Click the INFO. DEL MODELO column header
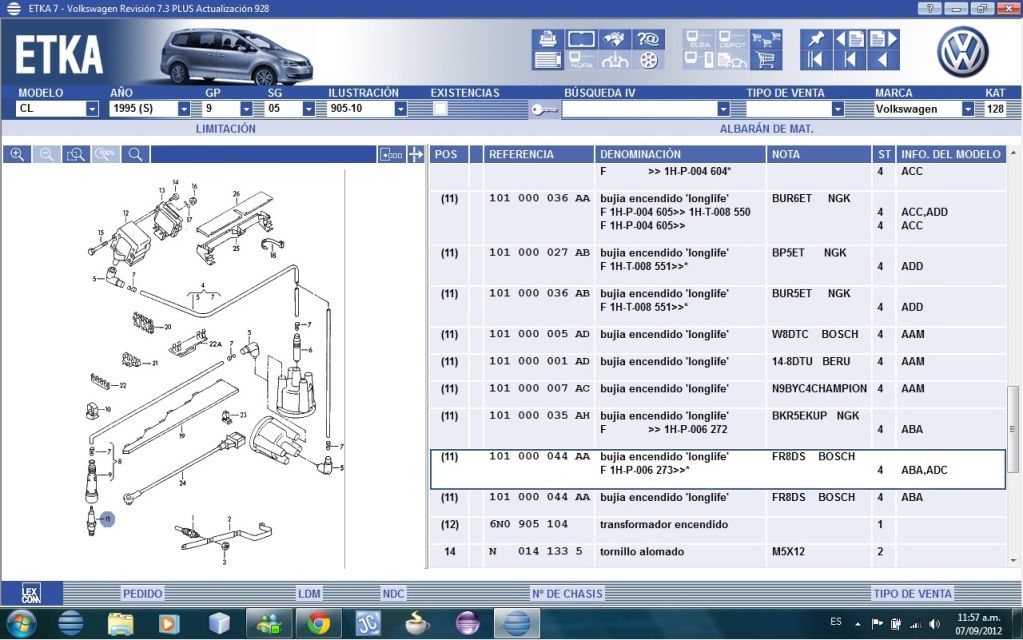 tap(951, 155)
